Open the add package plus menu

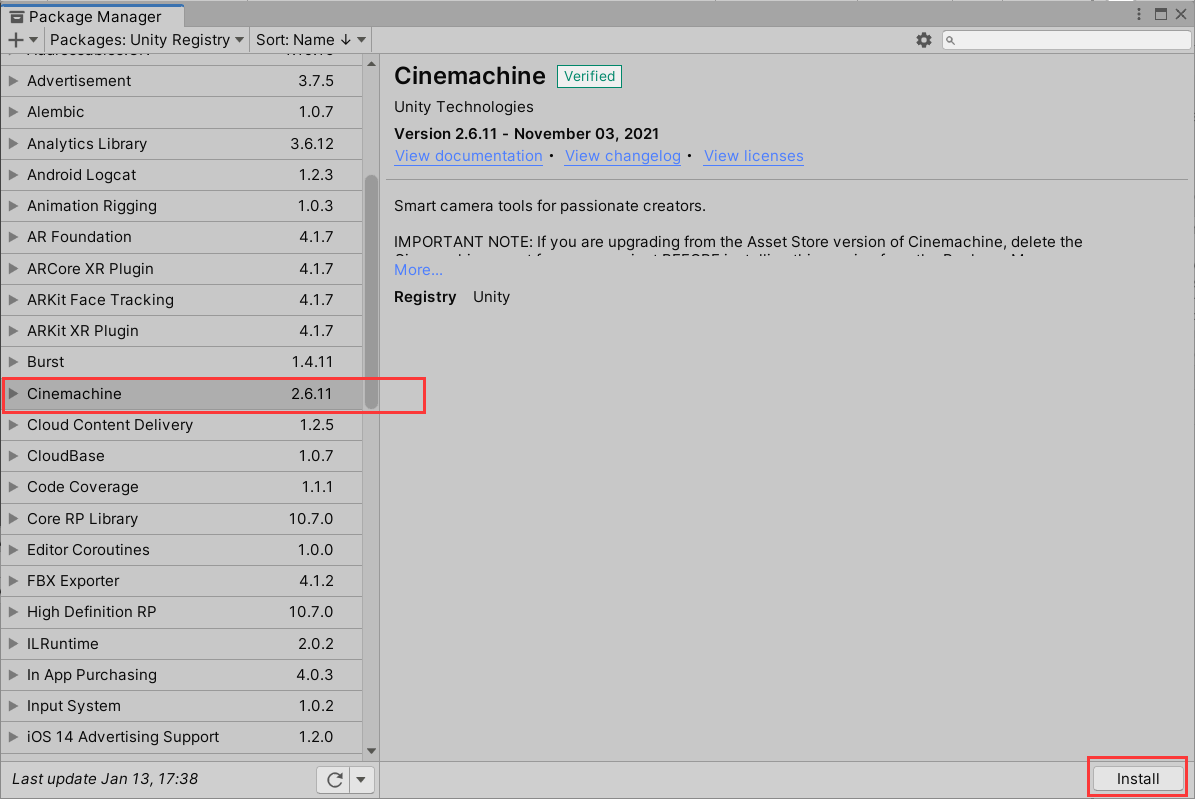22,40
